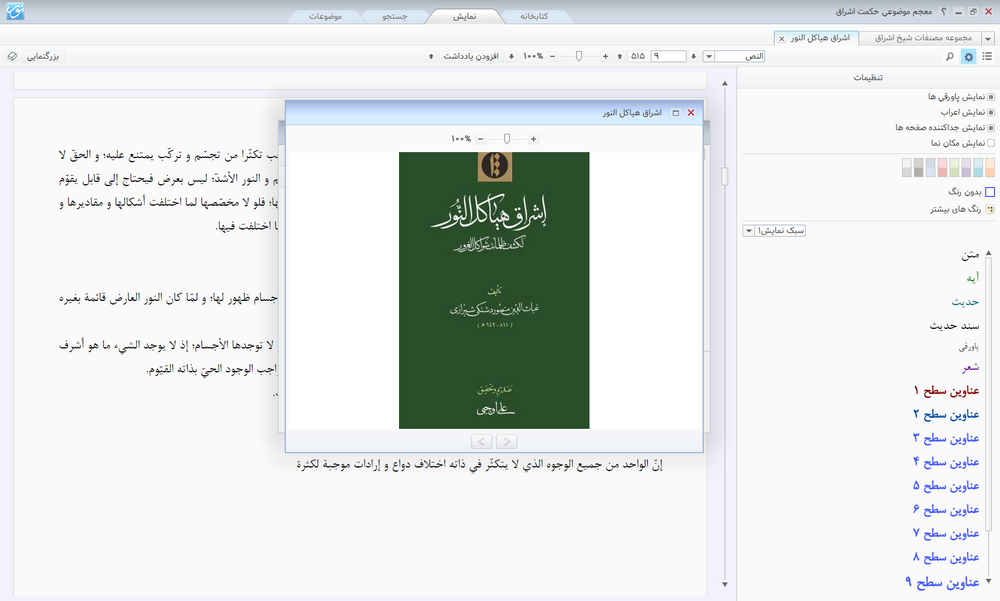Select عناوین سطح ۳ style entry

pos(946,438)
